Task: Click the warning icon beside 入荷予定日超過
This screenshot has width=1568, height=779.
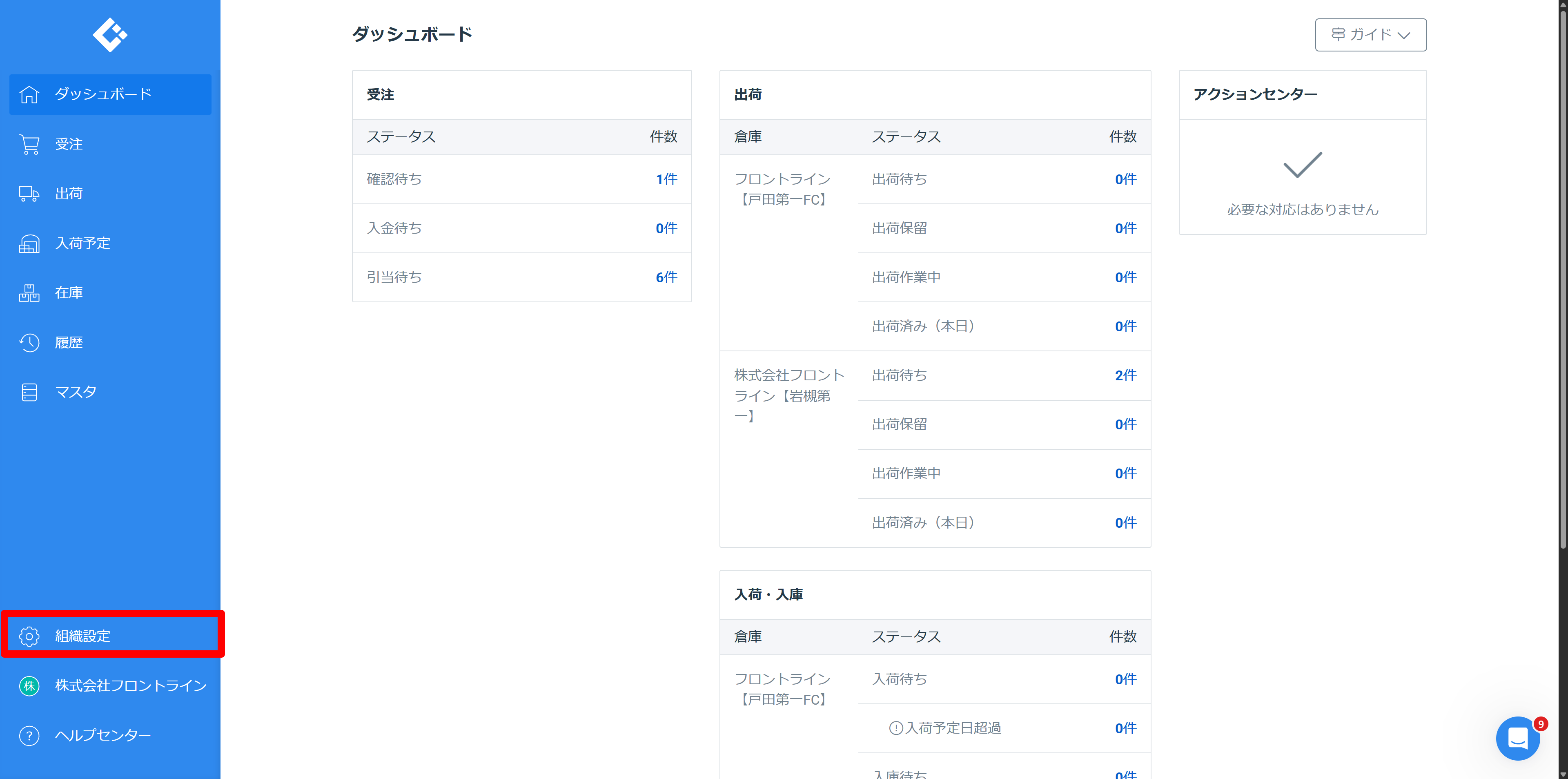Action: 895,728
